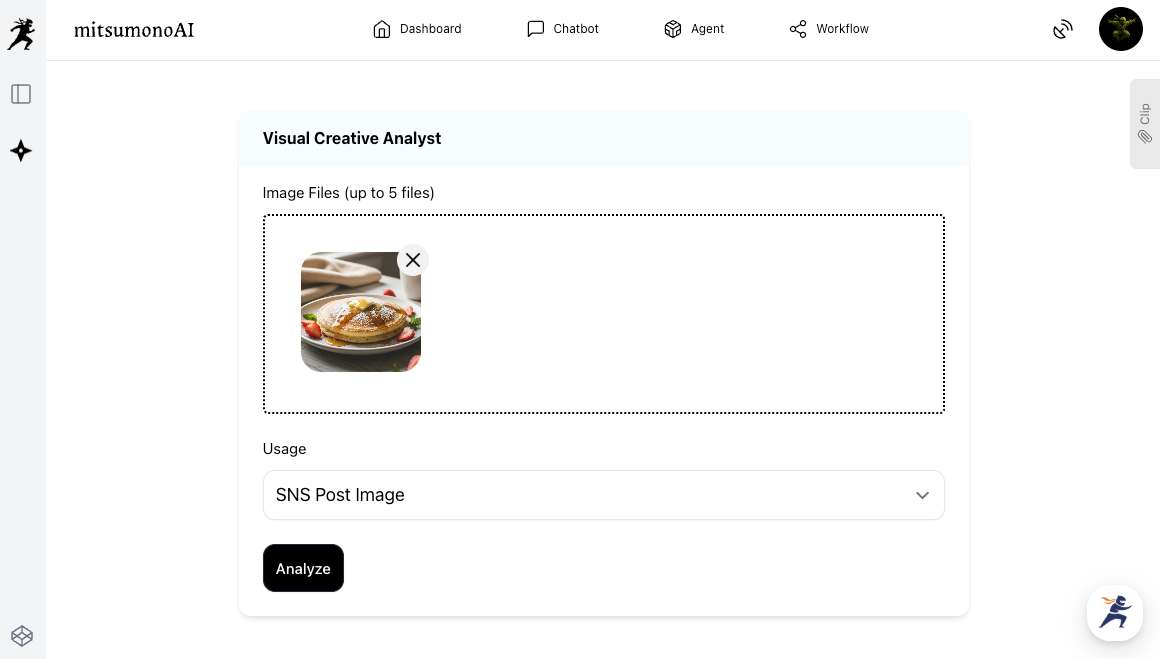Click the Visual Creative Analyst heading
Image resolution: width=1160 pixels, height=659 pixels.
coord(352,138)
